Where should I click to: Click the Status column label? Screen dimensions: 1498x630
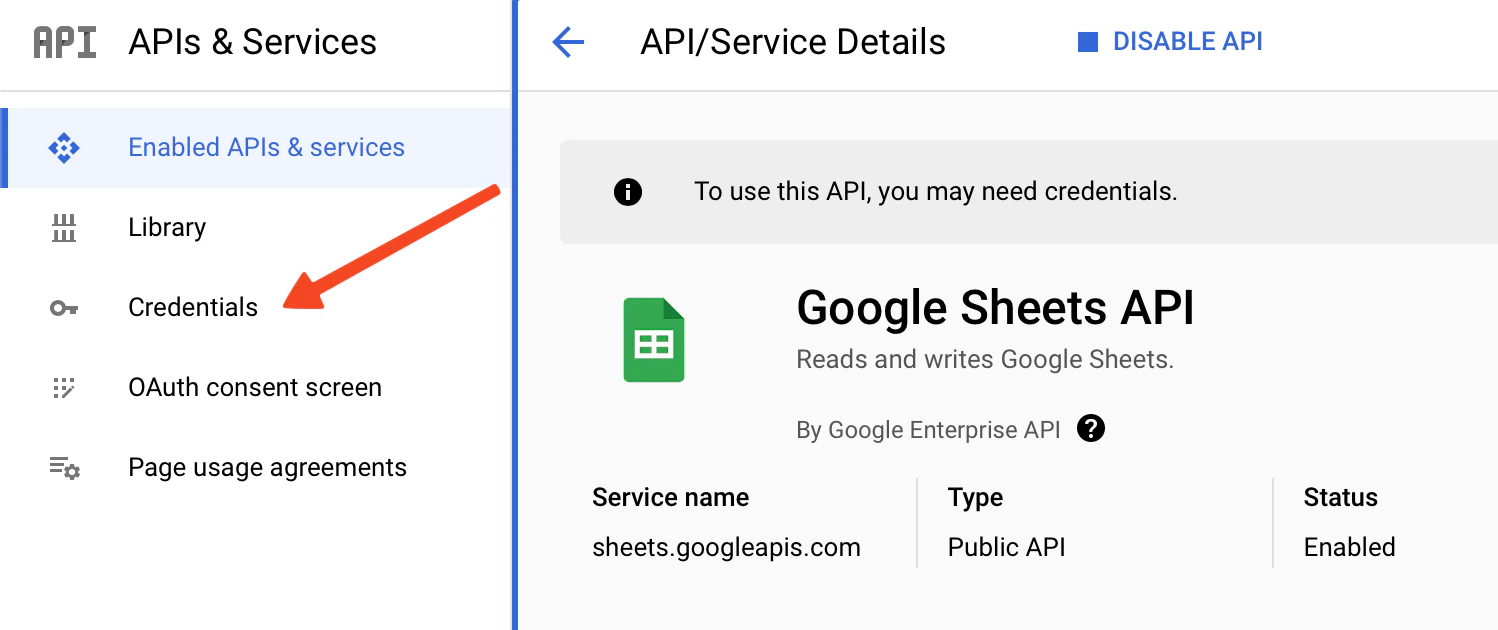tap(1340, 498)
